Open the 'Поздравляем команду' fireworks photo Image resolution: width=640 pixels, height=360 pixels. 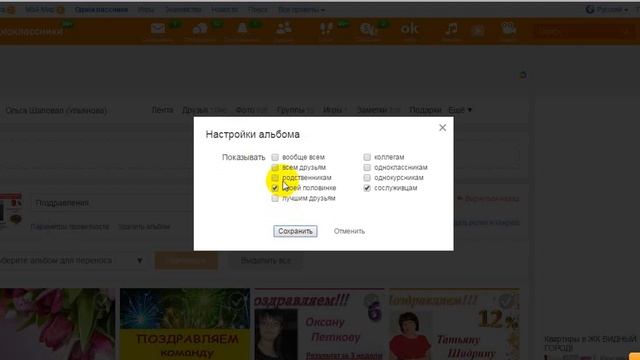pos(185,324)
